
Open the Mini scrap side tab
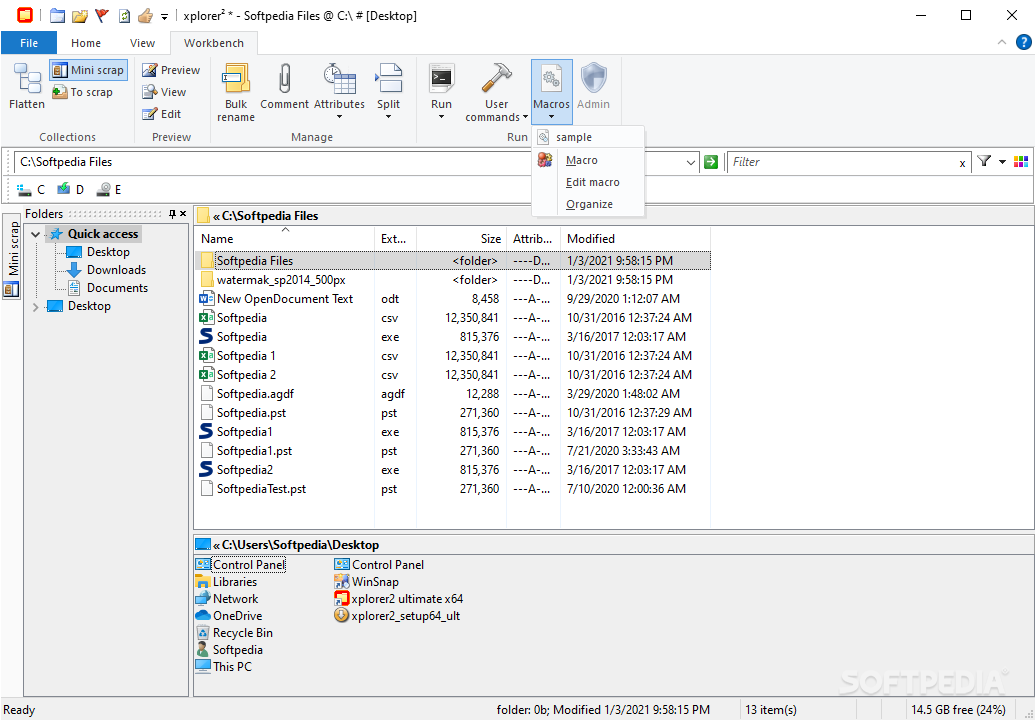[x=12, y=256]
